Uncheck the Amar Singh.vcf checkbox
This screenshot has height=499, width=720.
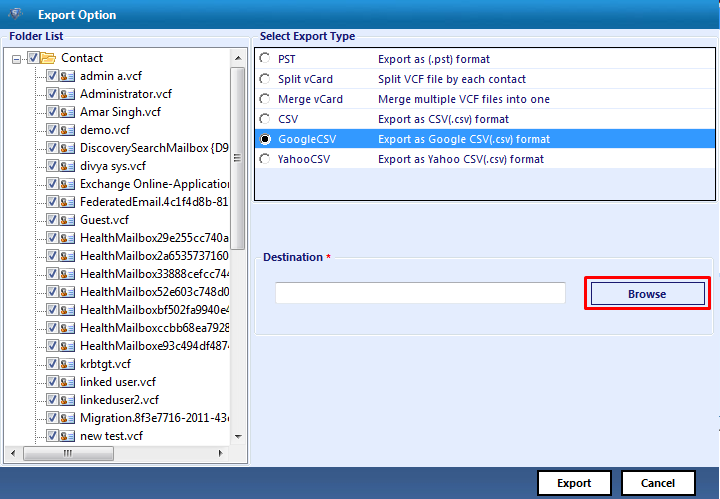point(52,112)
